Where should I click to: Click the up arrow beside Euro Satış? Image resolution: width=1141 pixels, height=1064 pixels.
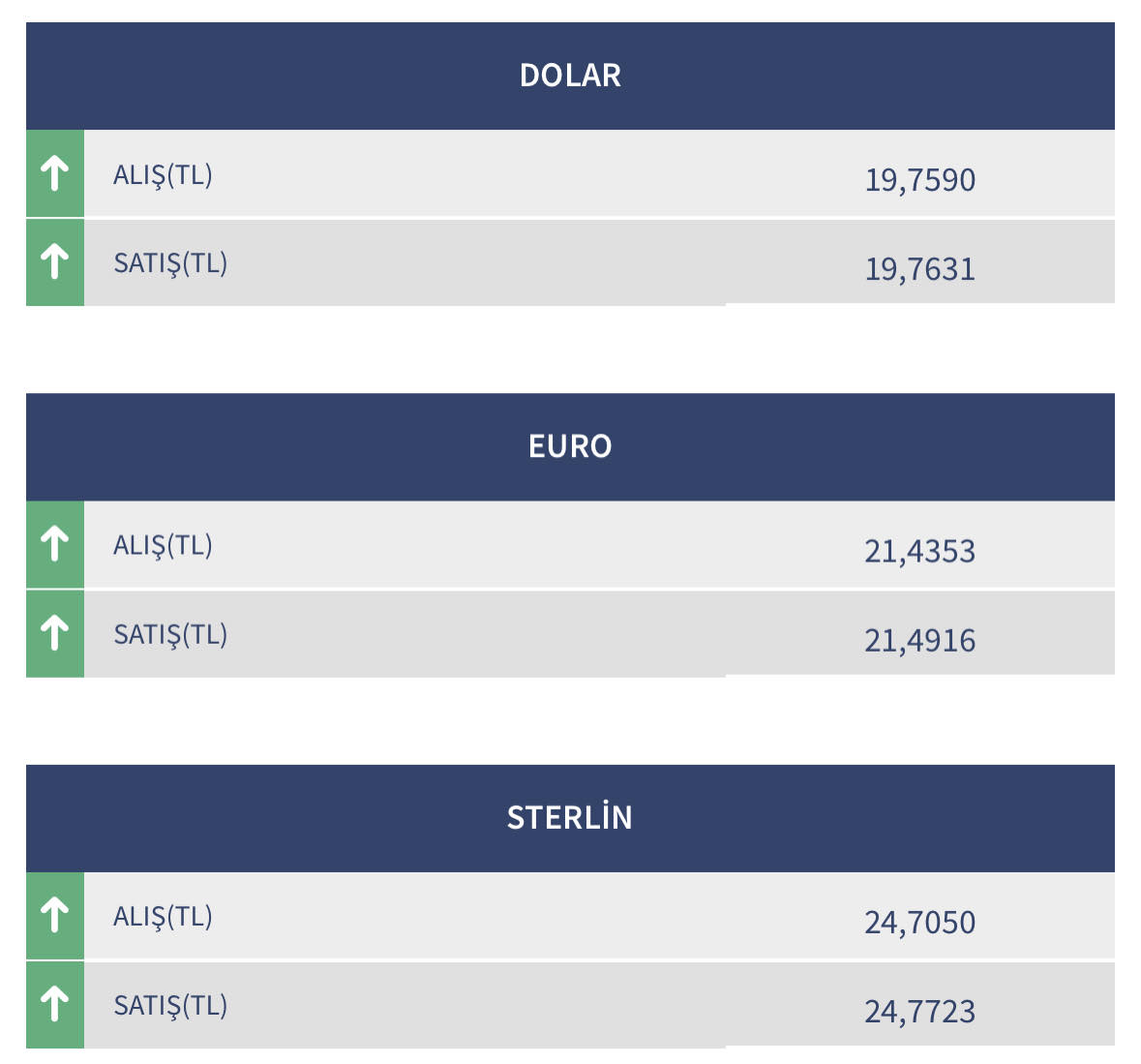tap(55, 633)
